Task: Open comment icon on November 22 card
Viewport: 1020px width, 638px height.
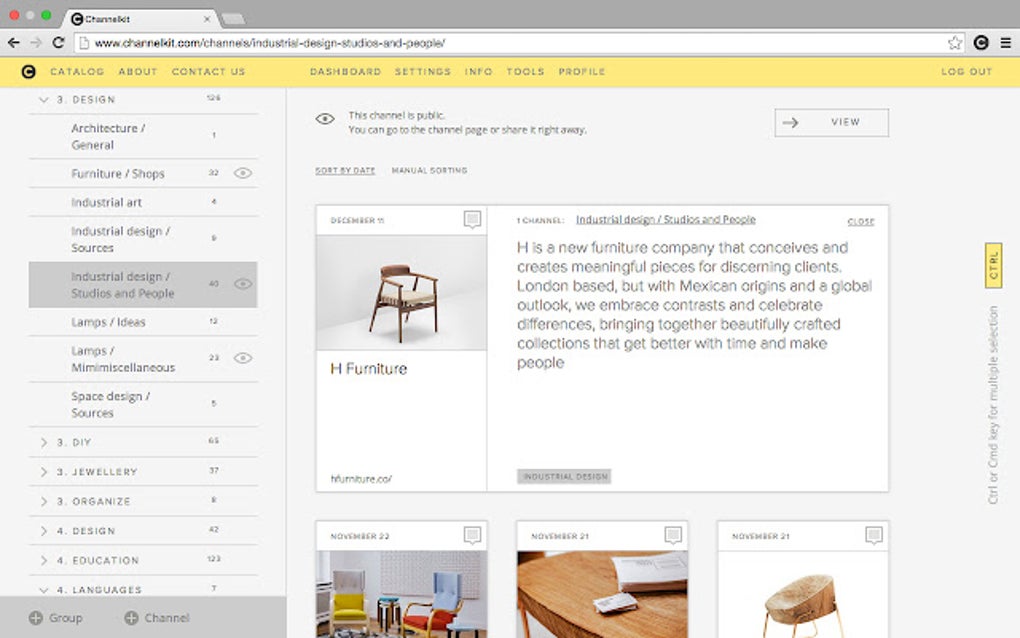Action: [x=472, y=535]
